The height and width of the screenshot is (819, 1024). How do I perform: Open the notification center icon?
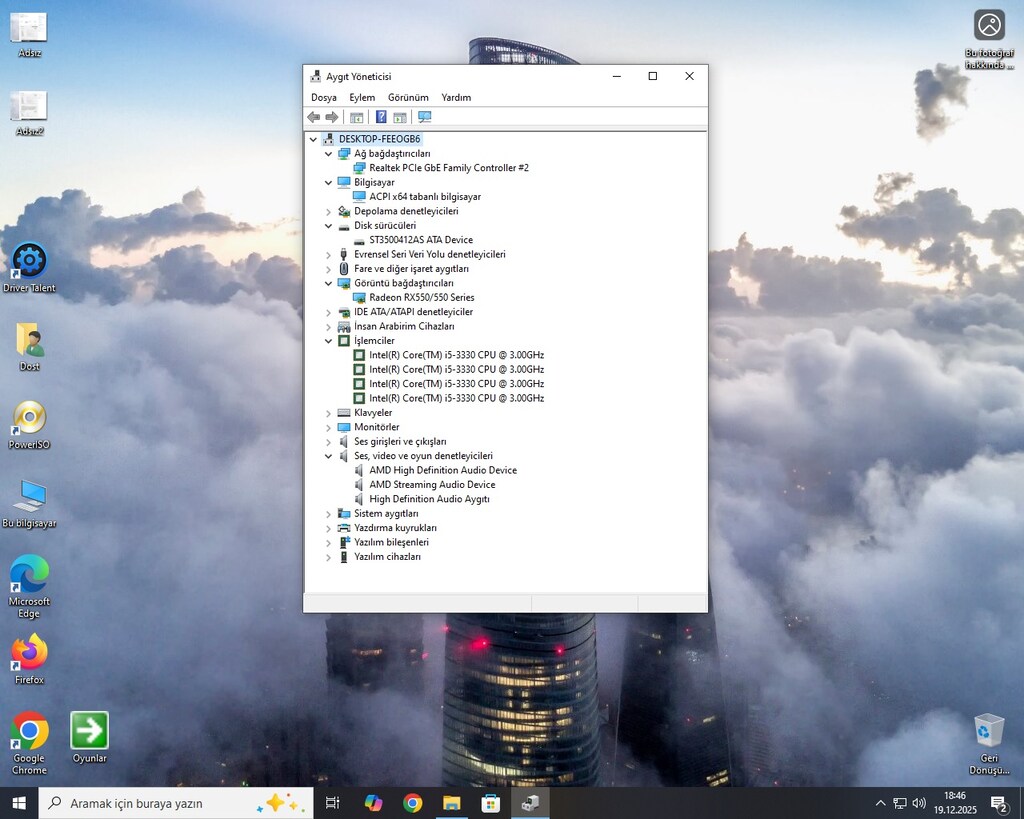pyautogui.click(x=999, y=803)
